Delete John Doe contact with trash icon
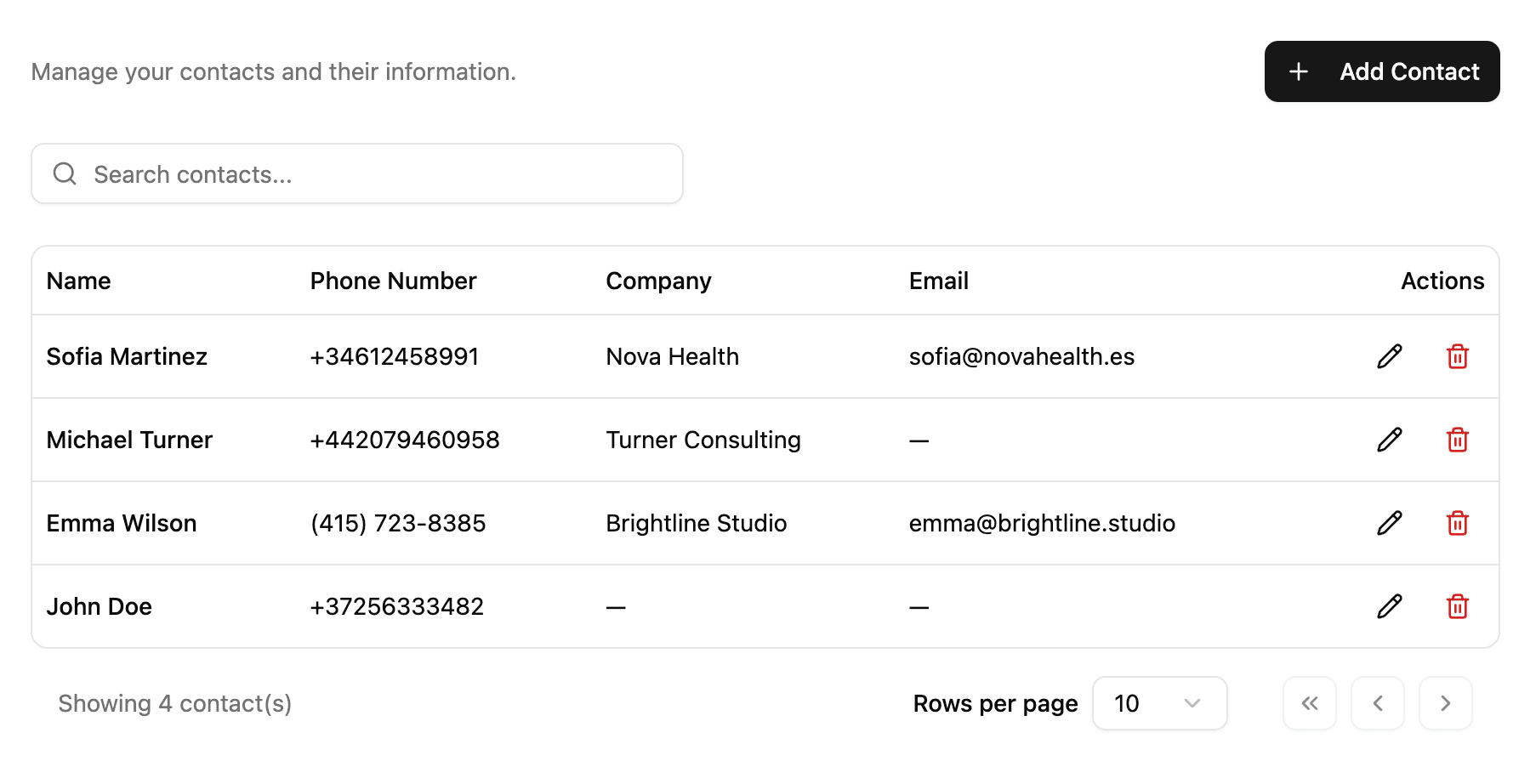1536x784 pixels. tap(1457, 606)
